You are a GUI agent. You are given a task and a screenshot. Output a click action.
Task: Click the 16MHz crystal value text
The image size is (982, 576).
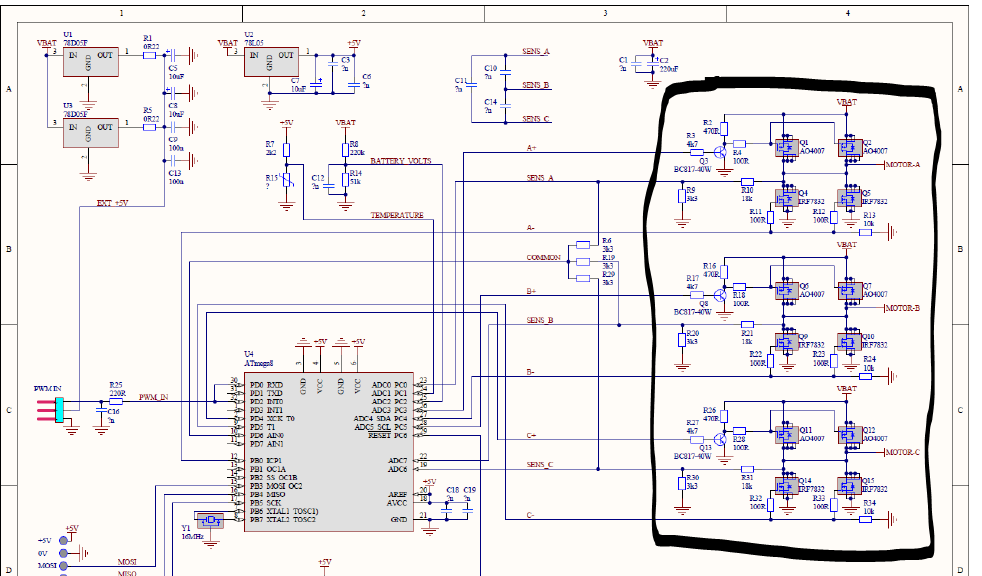192,537
